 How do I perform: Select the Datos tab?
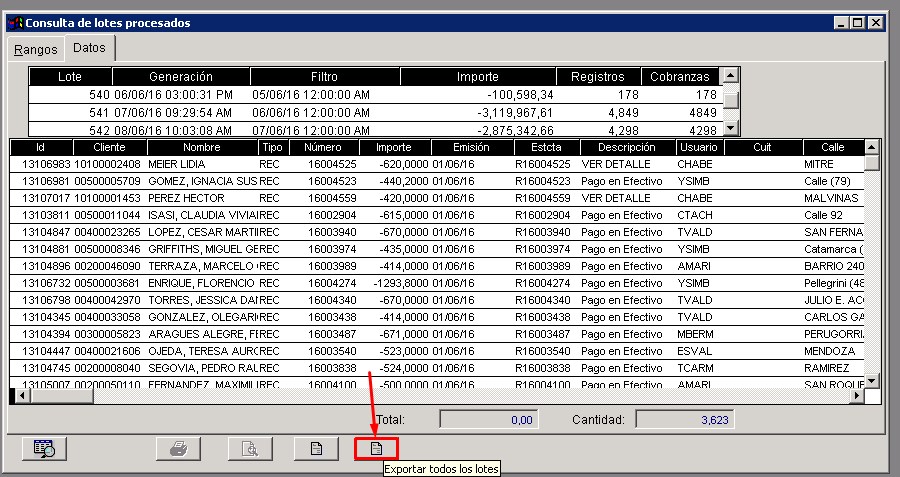(x=90, y=48)
